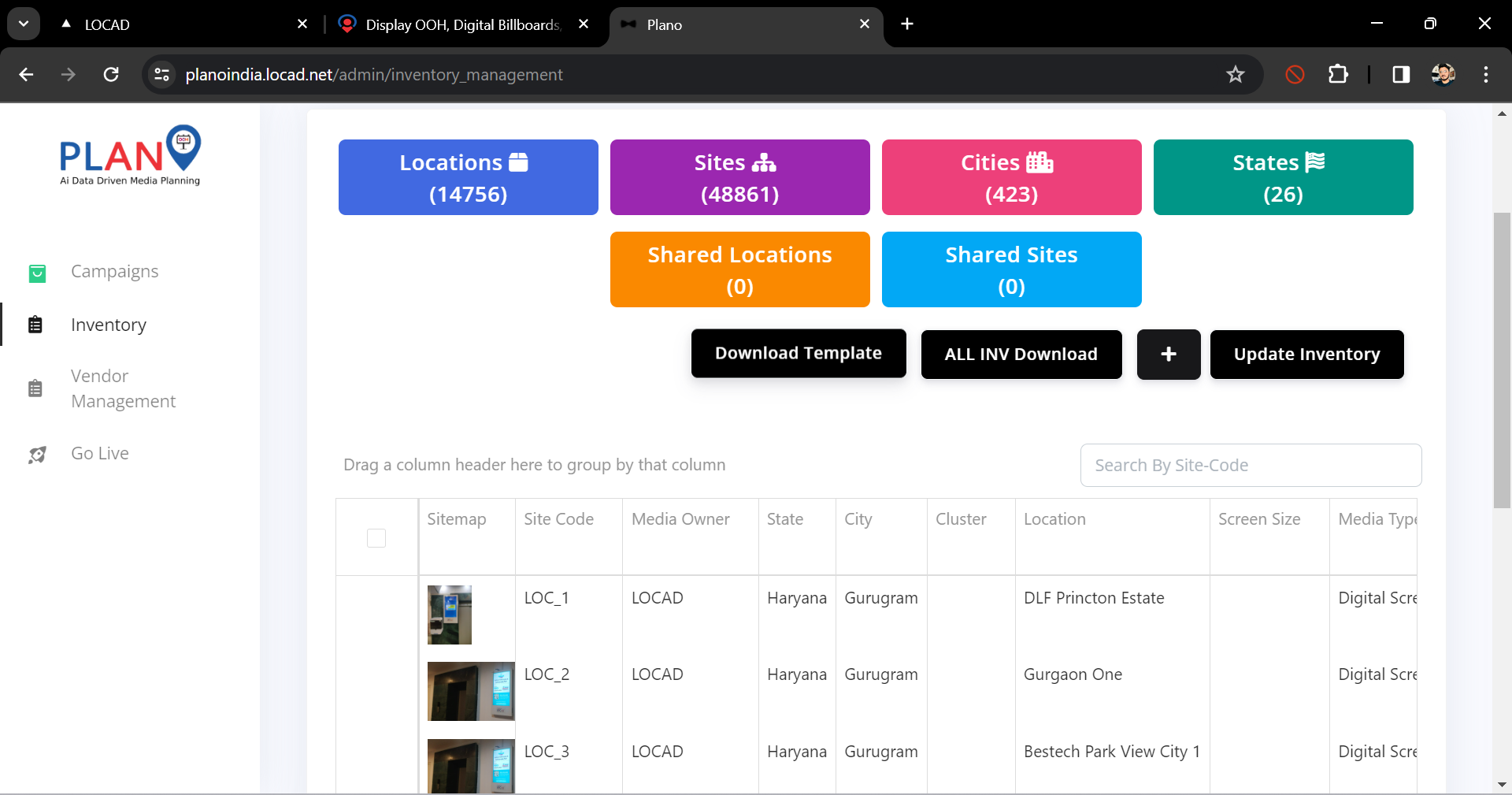1512x795 pixels.
Task: Open the browser extensions puzzle icon
Action: pyautogui.click(x=1337, y=75)
